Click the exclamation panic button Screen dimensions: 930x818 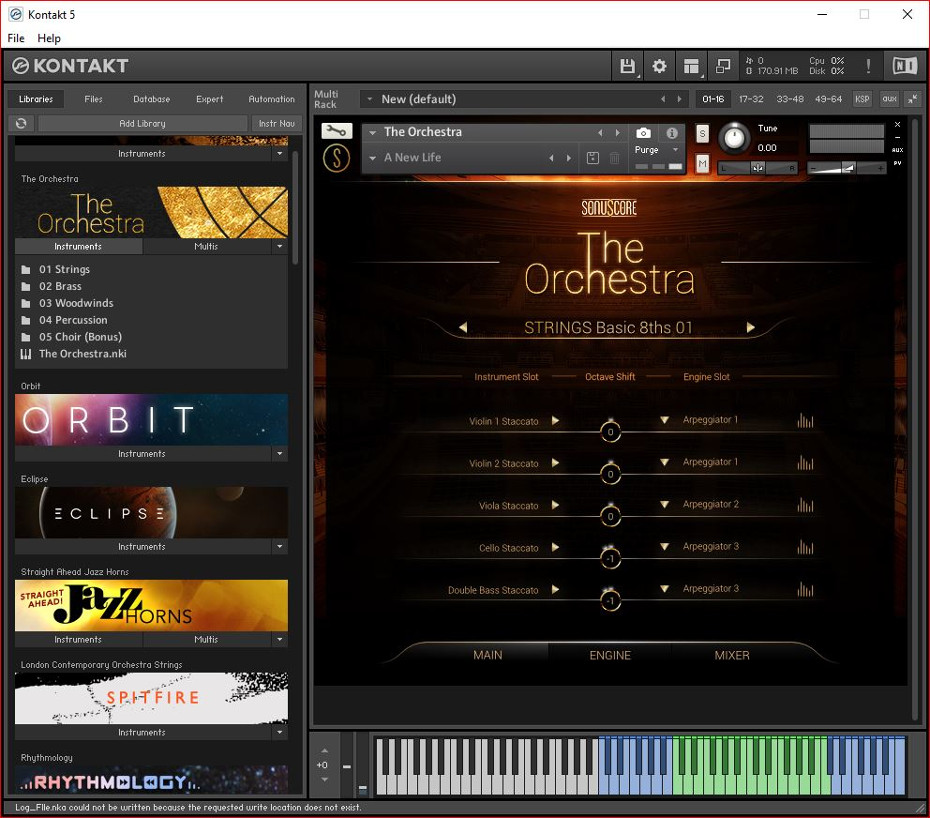point(868,66)
